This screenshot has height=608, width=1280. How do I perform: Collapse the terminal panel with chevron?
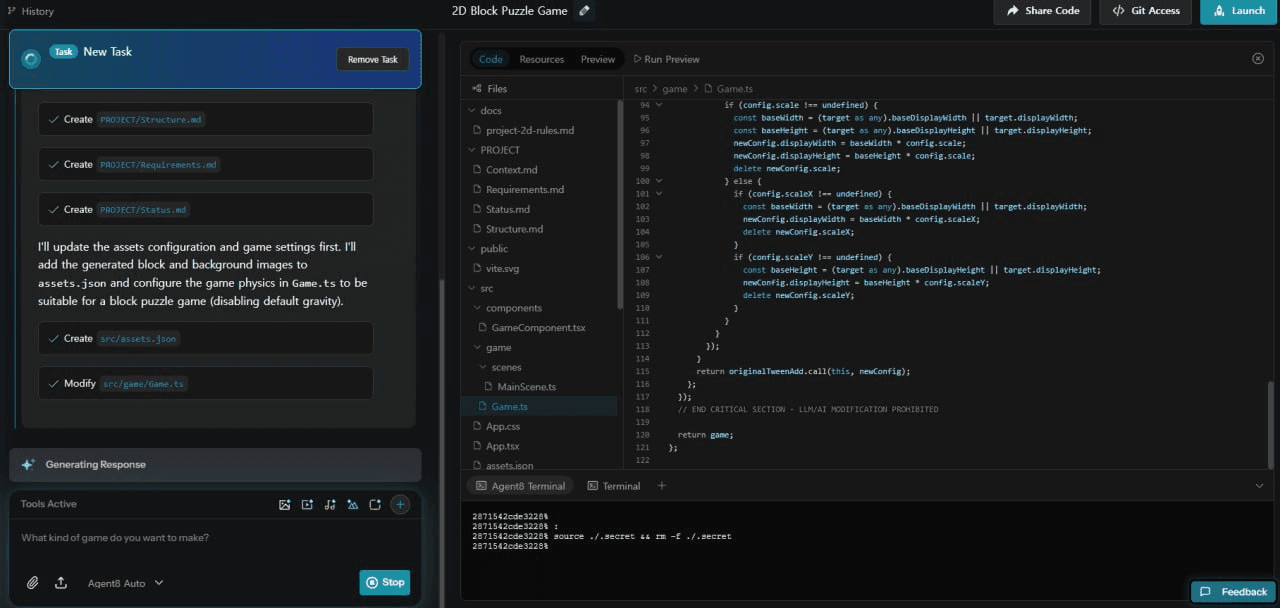click(1259, 486)
